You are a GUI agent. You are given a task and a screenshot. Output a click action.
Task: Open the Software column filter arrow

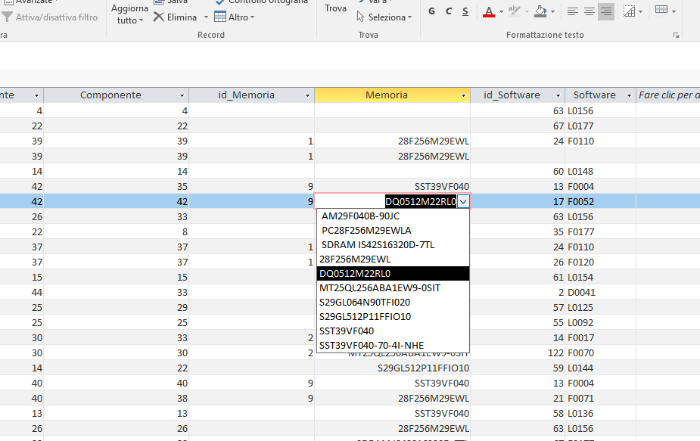[629, 96]
